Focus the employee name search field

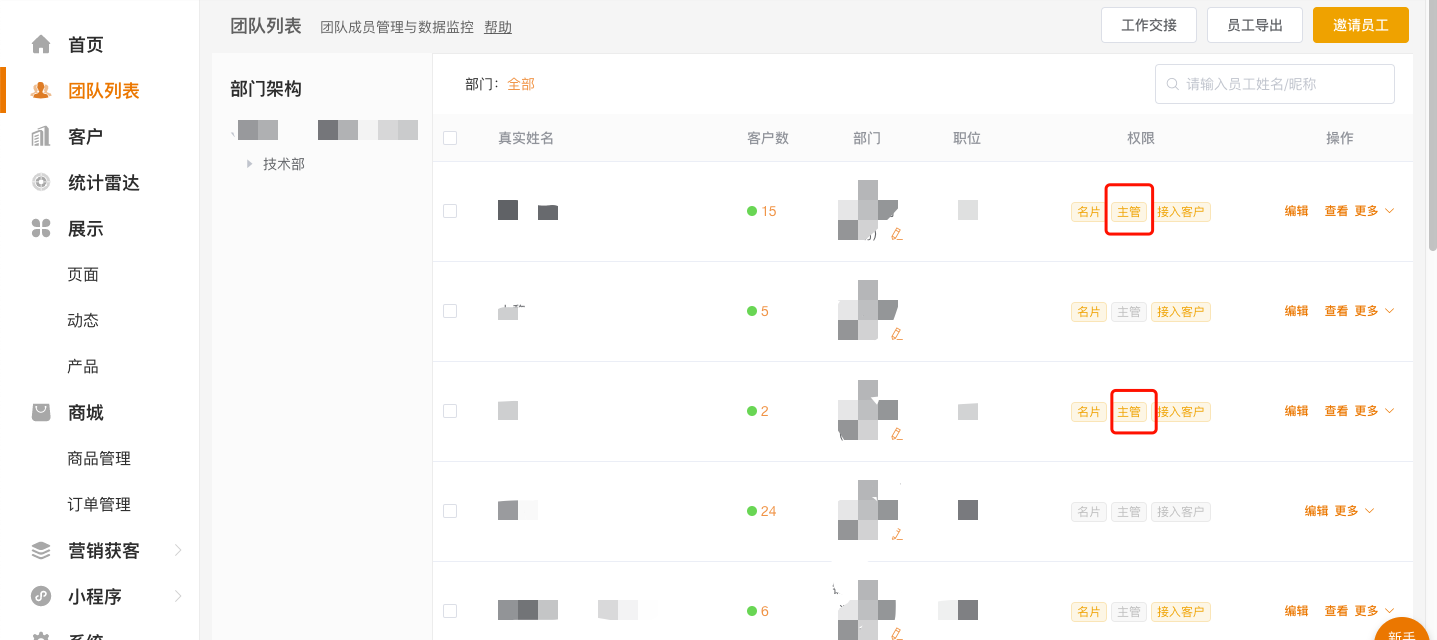pos(1285,84)
